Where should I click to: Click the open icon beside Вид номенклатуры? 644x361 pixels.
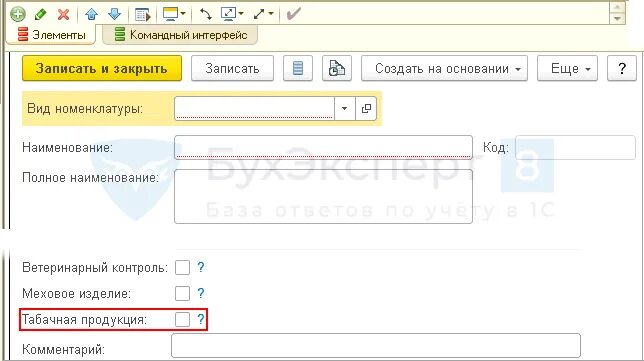coord(366,108)
